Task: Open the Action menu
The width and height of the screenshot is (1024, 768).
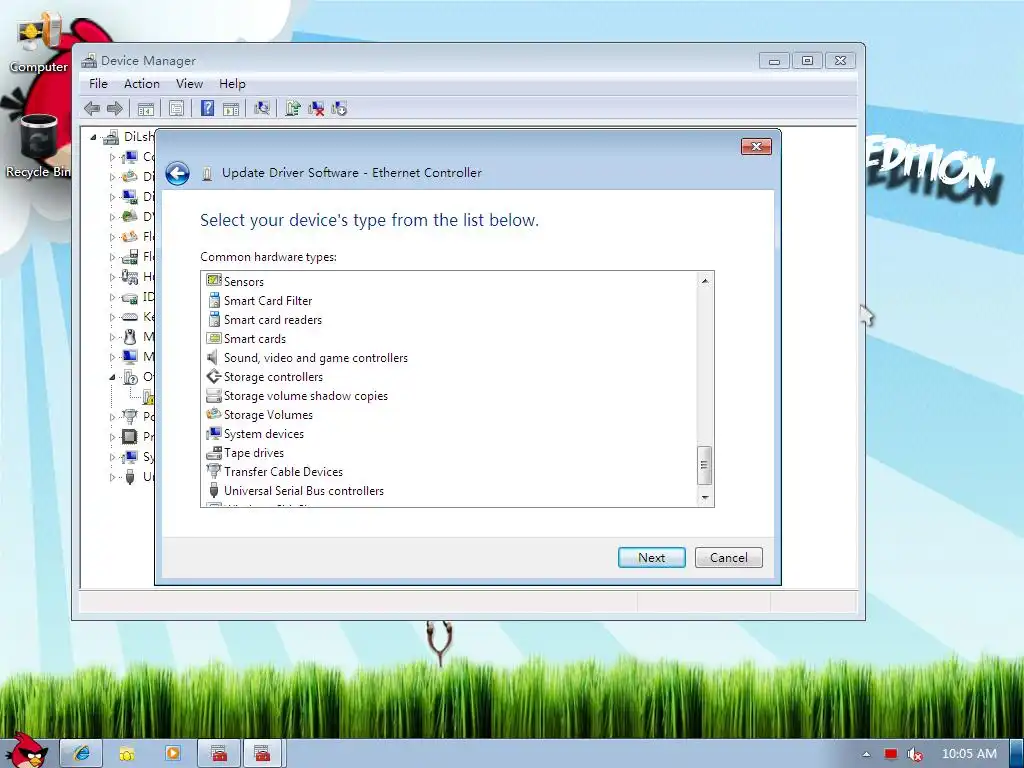Action: (x=142, y=84)
